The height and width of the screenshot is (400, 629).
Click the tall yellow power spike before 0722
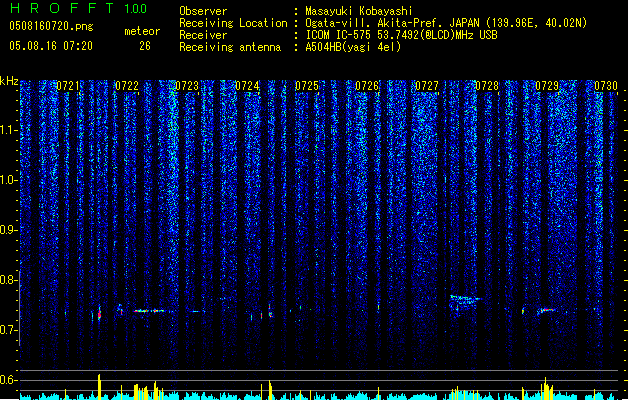(99, 386)
